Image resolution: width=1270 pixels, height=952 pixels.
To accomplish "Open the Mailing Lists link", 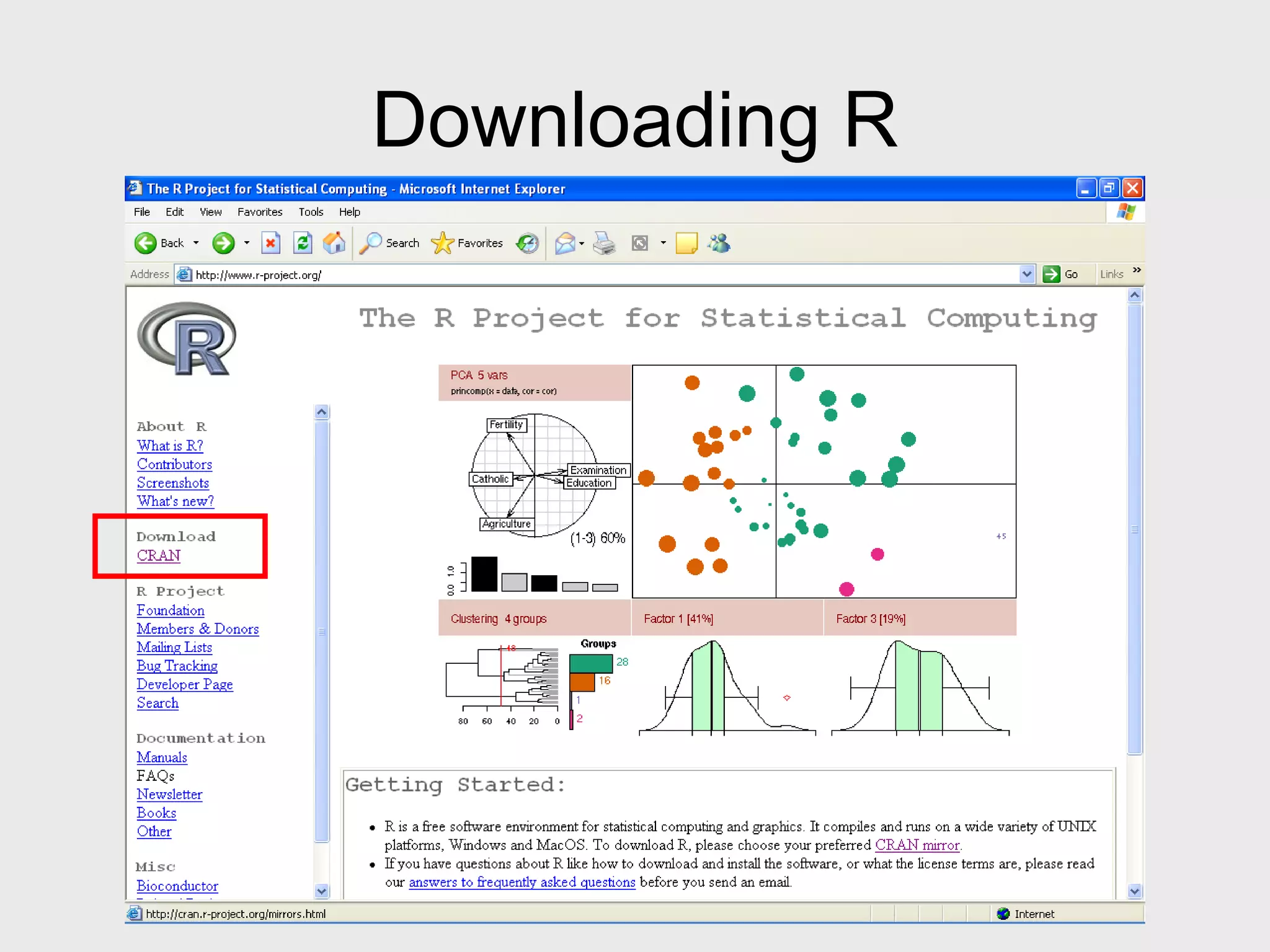I will coord(174,647).
